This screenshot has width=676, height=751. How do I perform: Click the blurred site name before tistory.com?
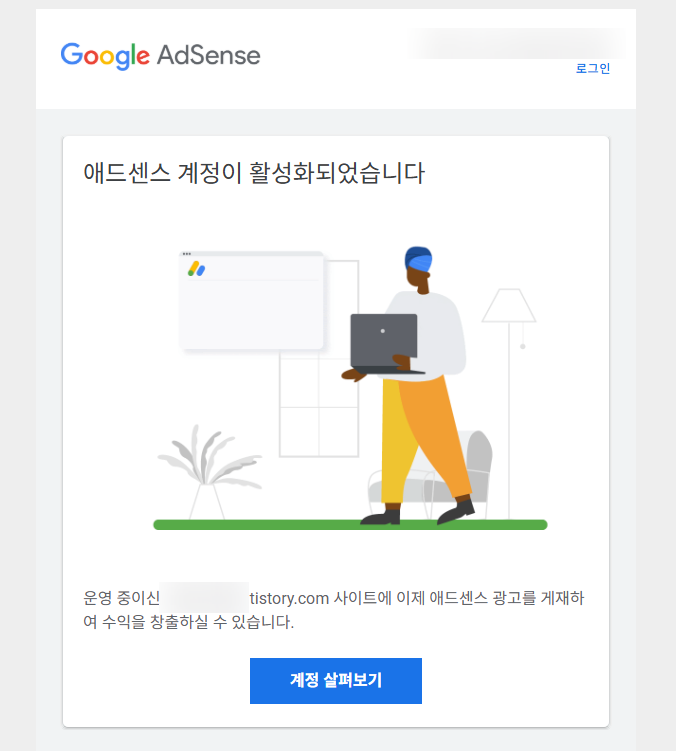click(204, 597)
